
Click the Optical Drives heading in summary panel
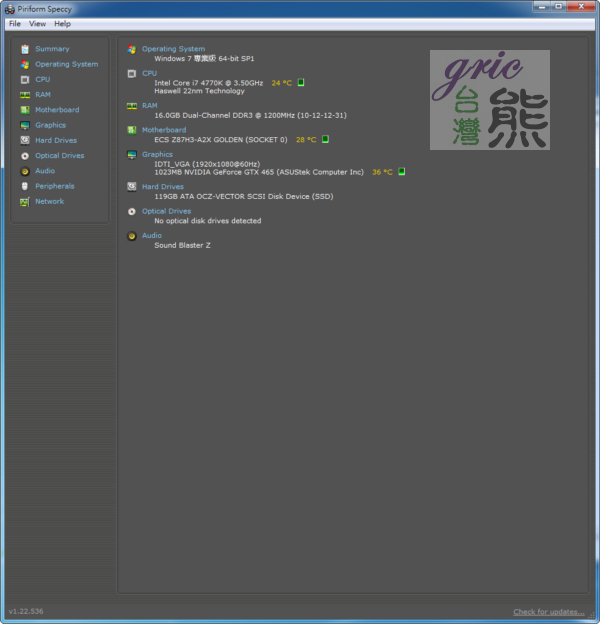(x=166, y=211)
